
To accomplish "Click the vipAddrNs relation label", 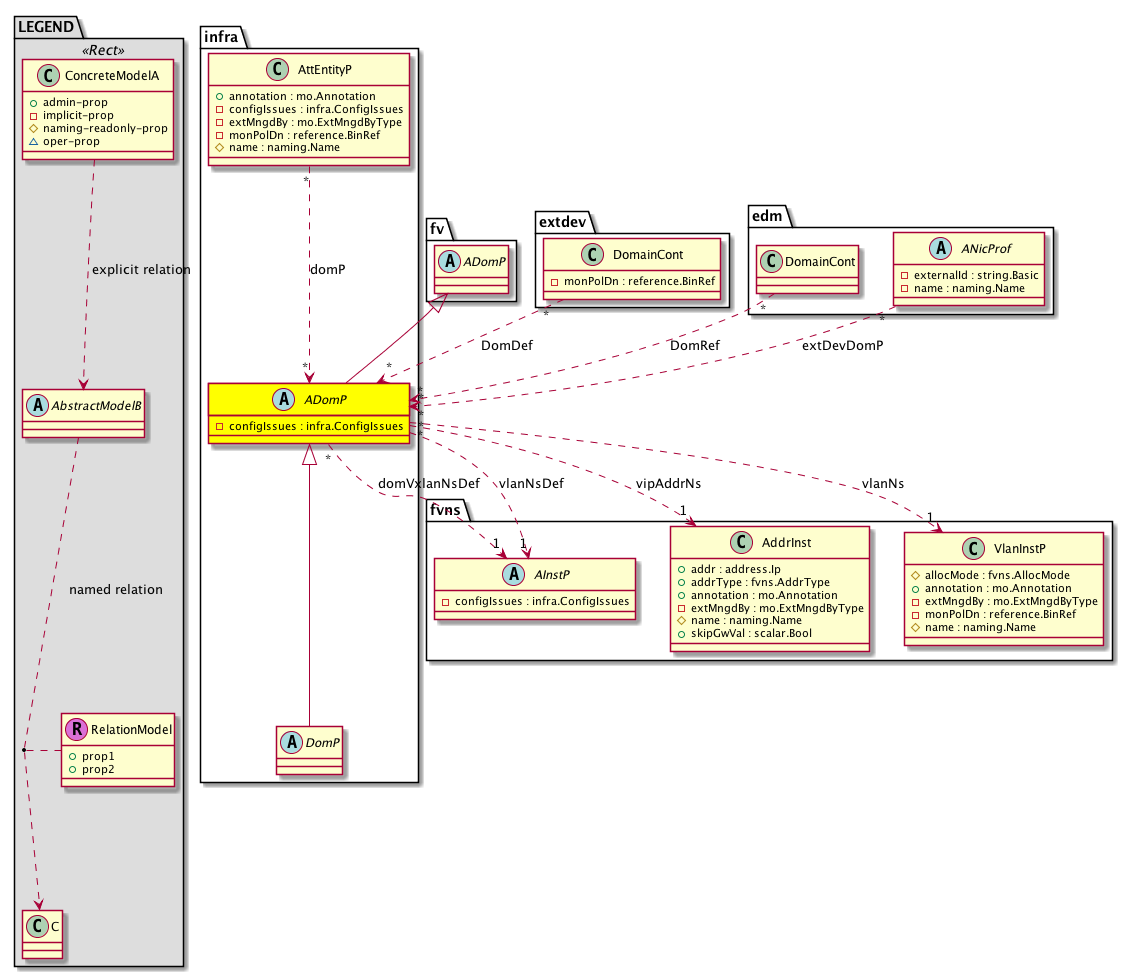I will [x=668, y=483].
